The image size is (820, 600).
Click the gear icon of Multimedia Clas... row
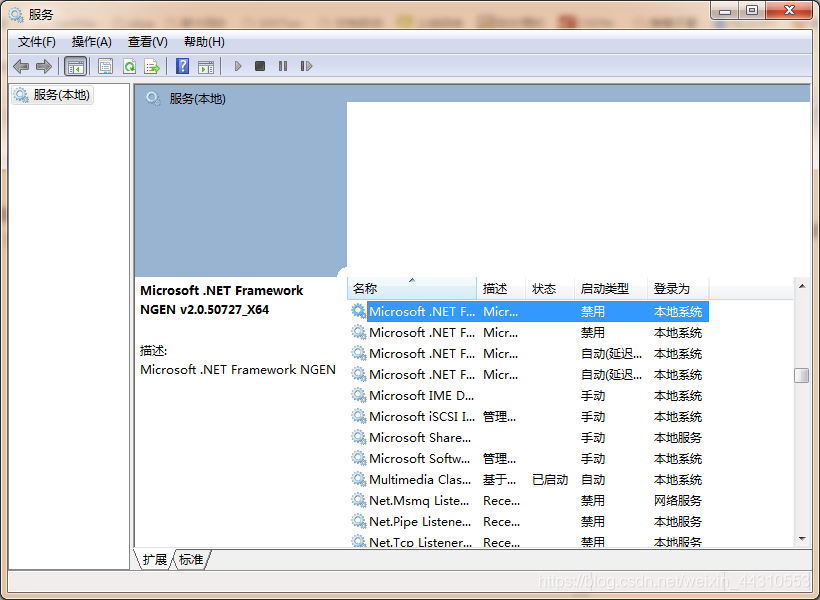(358, 479)
